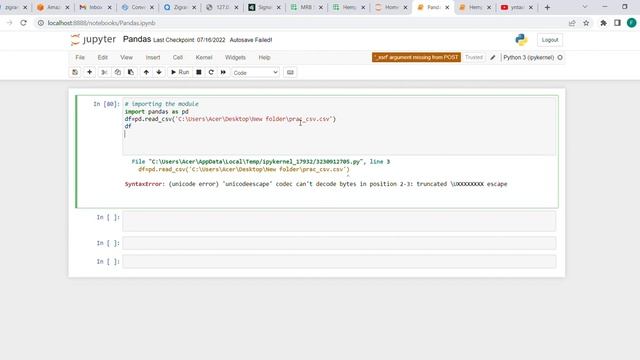Insert a cell below with plus icon
The width and height of the screenshot is (640, 360).
[89, 72]
